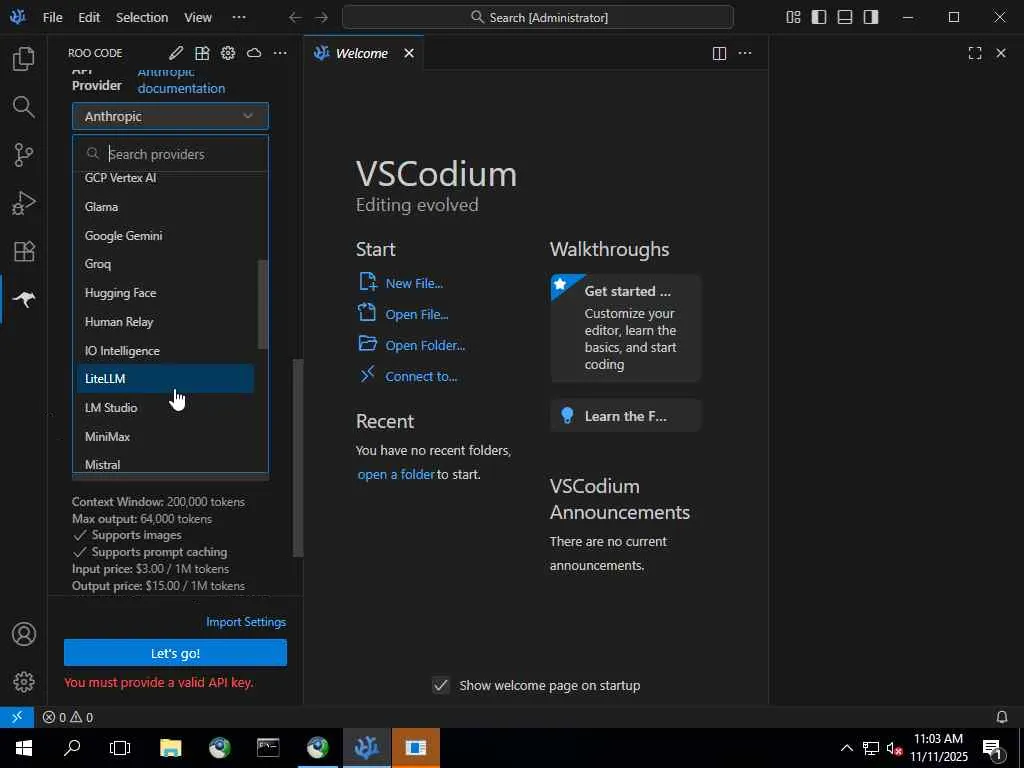Open editor more actions ellipsis
The height and width of the screenshot is (768, 1024).
pos(745,54)
